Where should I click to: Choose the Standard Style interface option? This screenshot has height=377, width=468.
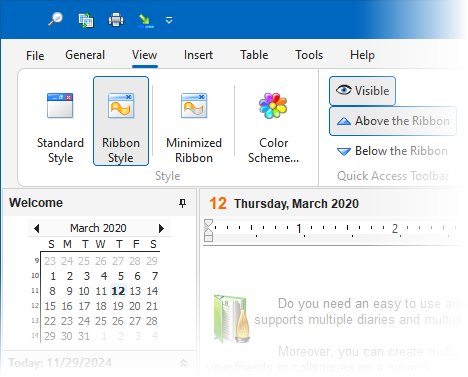coord(60,121)
